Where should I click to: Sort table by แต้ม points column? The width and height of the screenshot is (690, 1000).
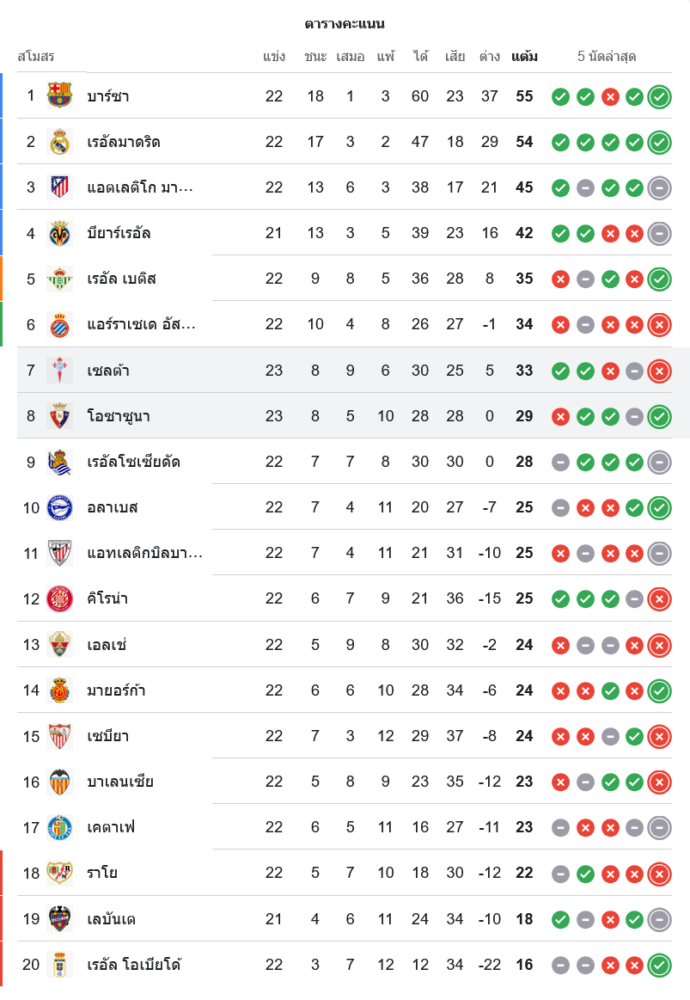(x=524, y=57)
